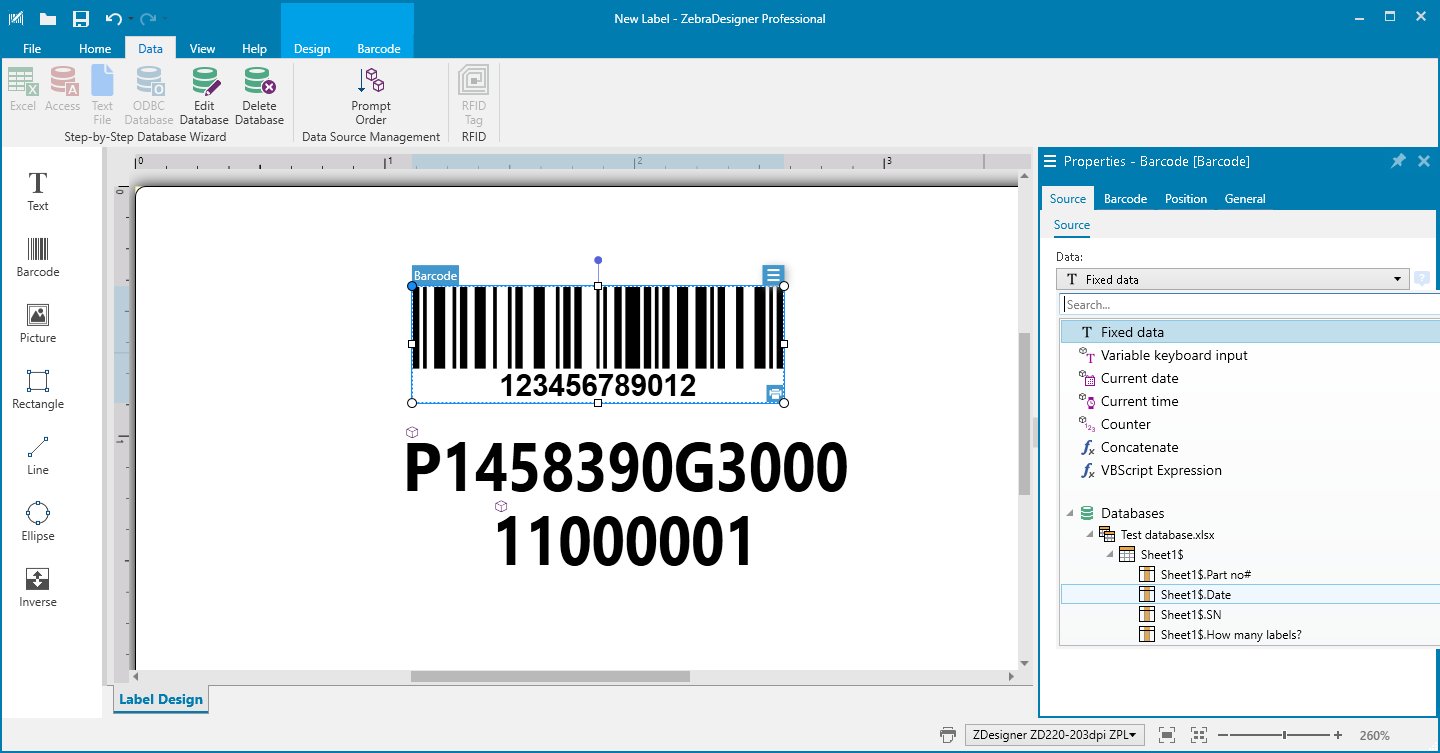Screen dimensions: 1440x753
Task: Switch to the Home ribbon tab
Action: pyautogui.click(x=95, y=48)
